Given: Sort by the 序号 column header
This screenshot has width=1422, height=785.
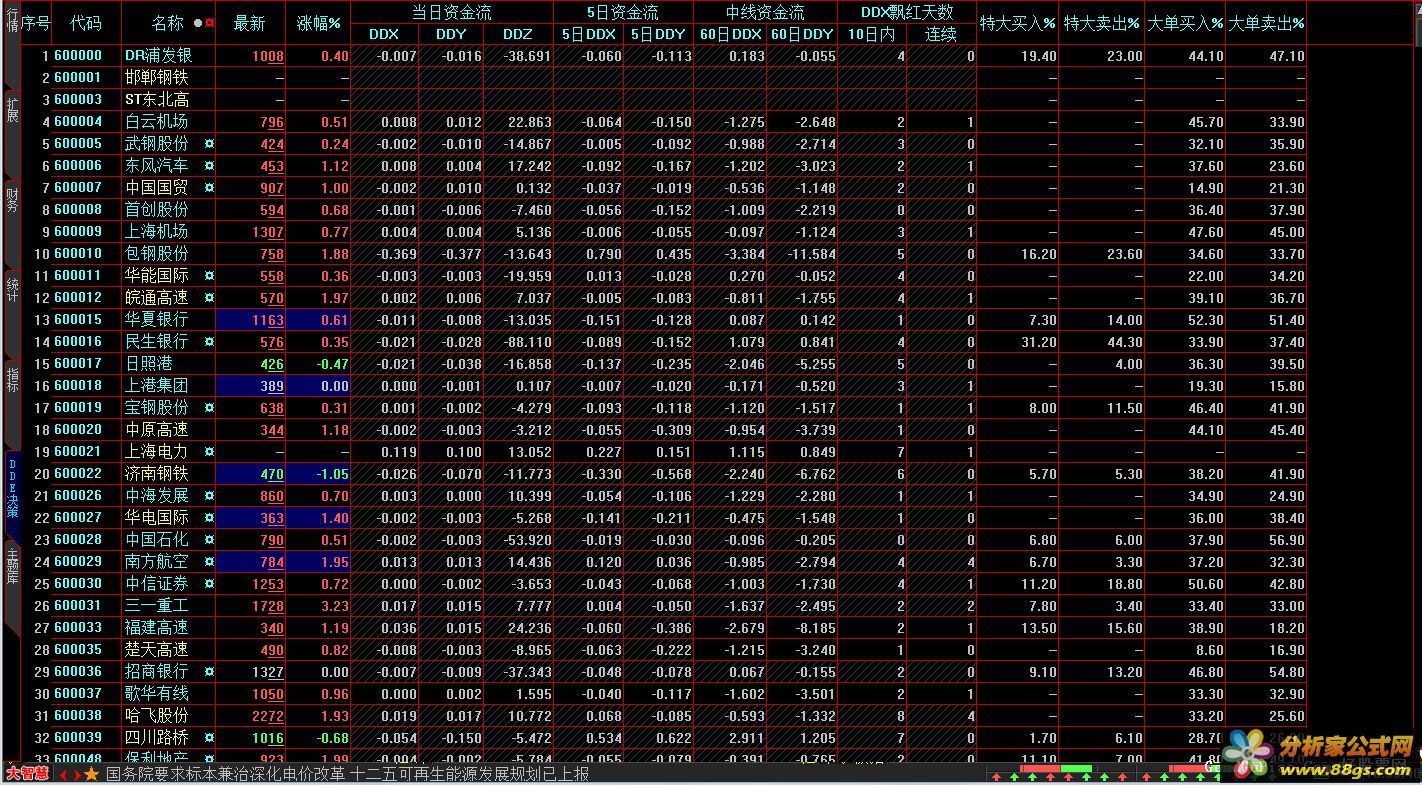Looking at the screenshot, I should pyautogui.click(x=36, y=23).
